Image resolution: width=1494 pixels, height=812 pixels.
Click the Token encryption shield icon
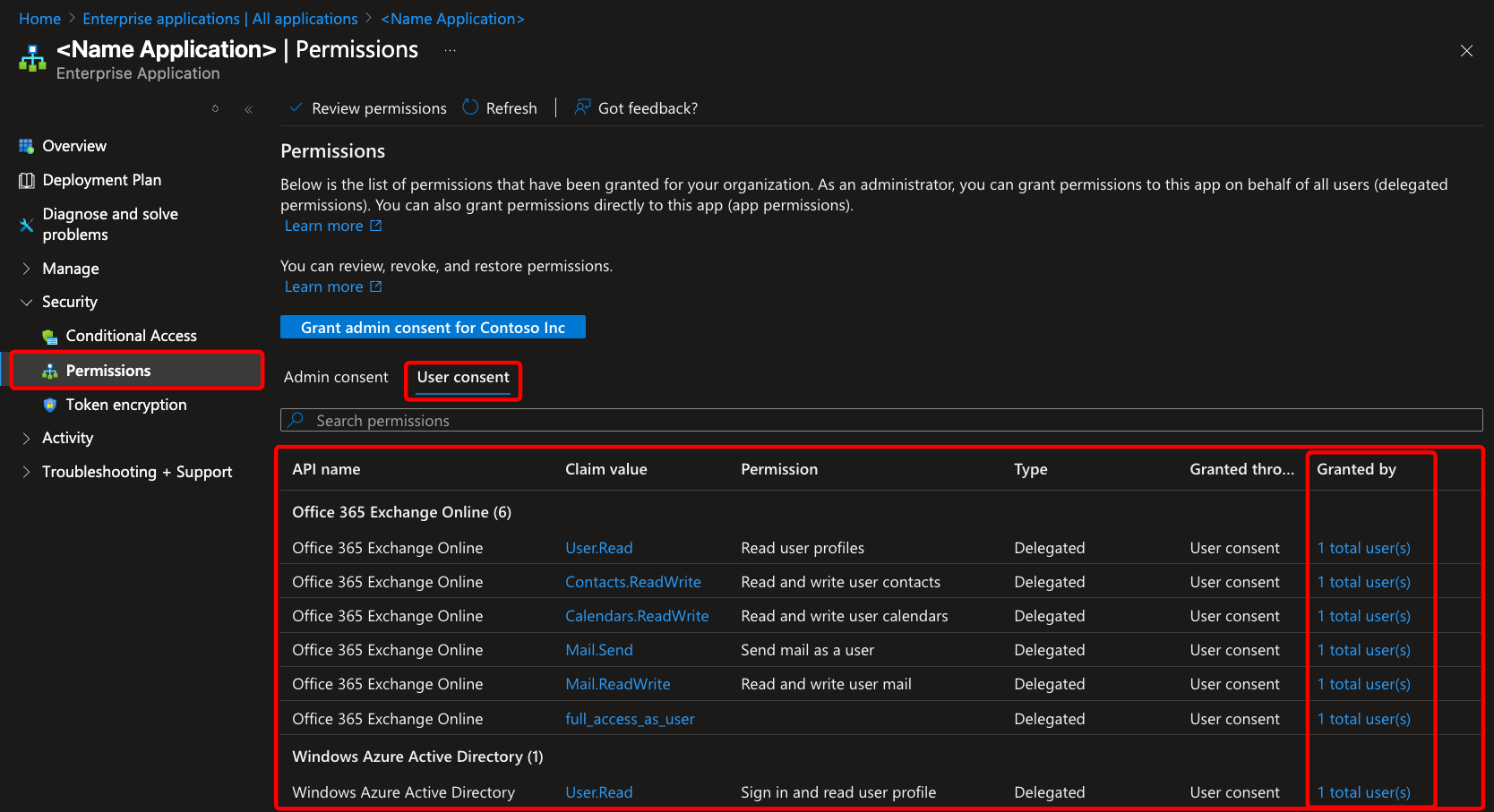tap(50, 405)
